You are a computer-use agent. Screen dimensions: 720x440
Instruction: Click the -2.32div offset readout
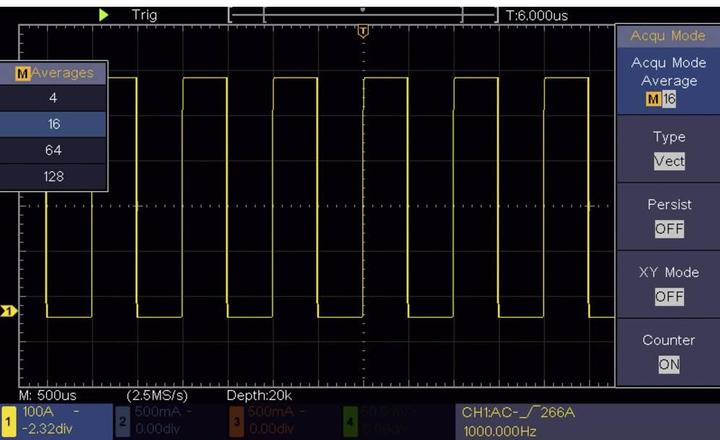(x=47, y=429)
